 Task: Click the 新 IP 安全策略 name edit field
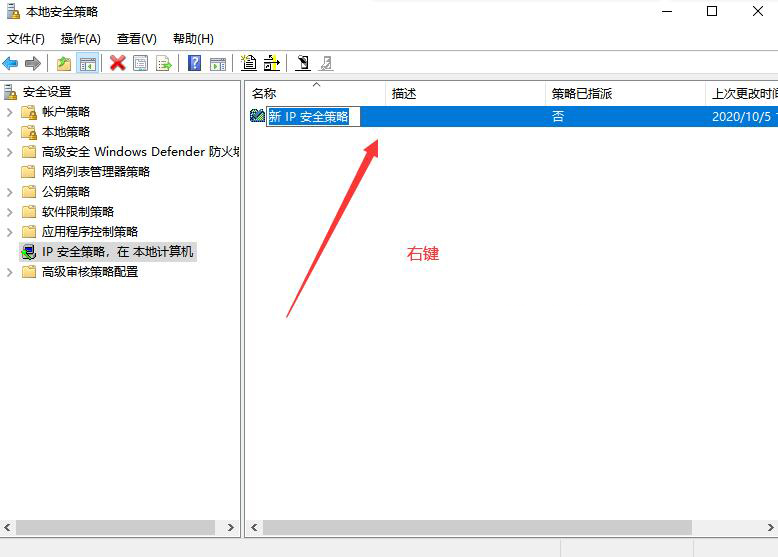(x=313, y=117)
